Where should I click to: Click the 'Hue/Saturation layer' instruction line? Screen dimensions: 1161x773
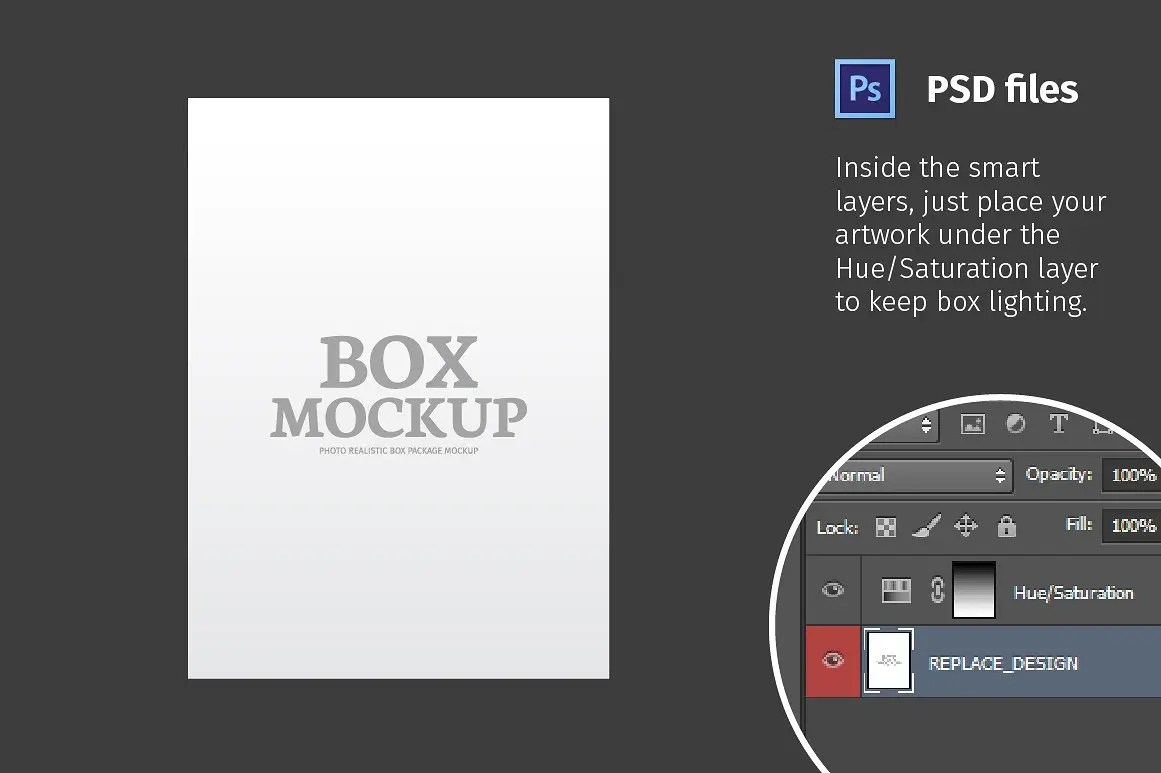(x=966, y=269)
